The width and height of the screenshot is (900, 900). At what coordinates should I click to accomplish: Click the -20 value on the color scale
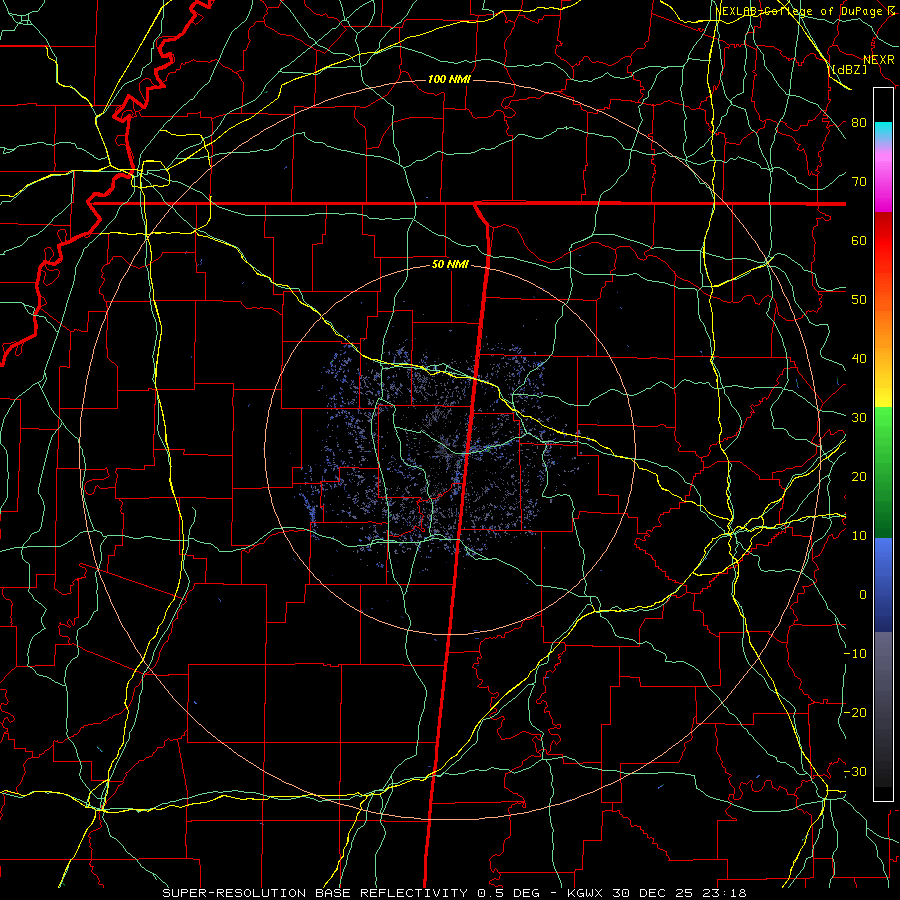pos(855,713)
